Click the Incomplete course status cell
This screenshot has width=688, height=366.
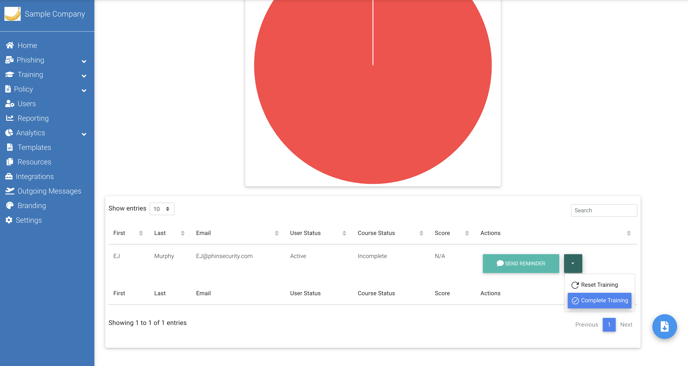coord(372,256)
